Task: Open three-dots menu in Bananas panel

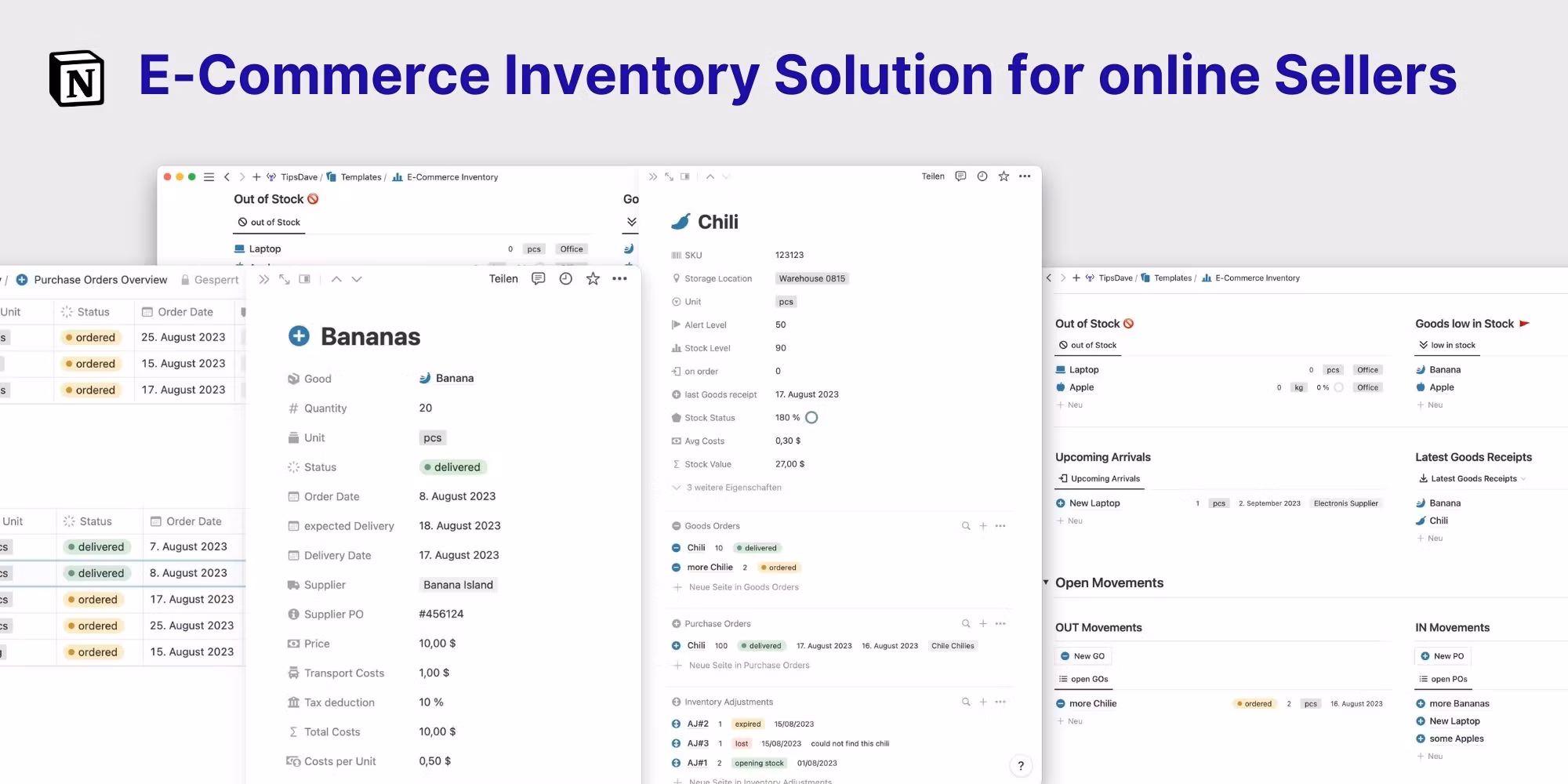Action: tap(619, 279)
